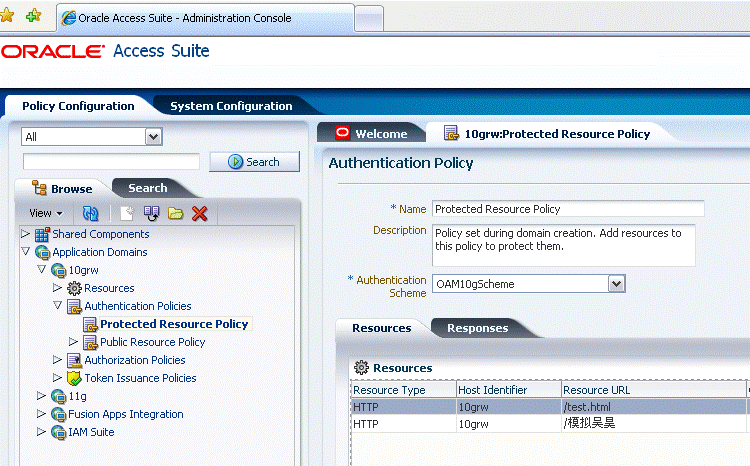Image resolution: width=750 pixels, height=466 pixels.
Task: Click the create new document icon
Action: 127,213
